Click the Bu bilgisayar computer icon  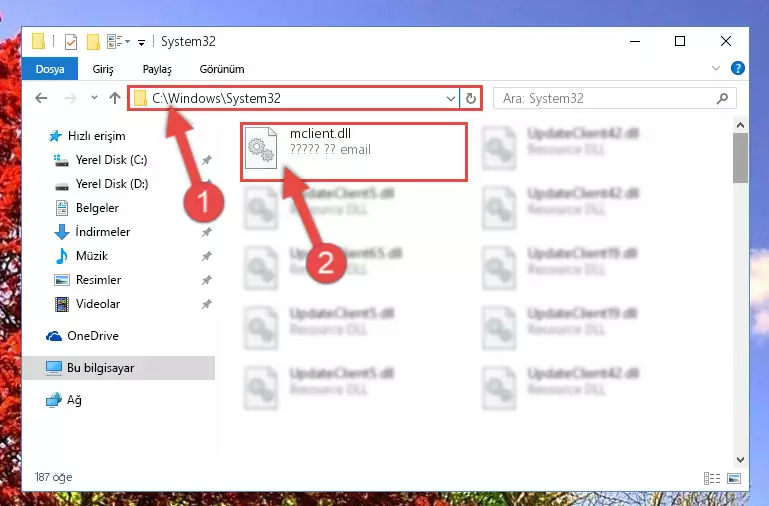(x=54, y=368)
